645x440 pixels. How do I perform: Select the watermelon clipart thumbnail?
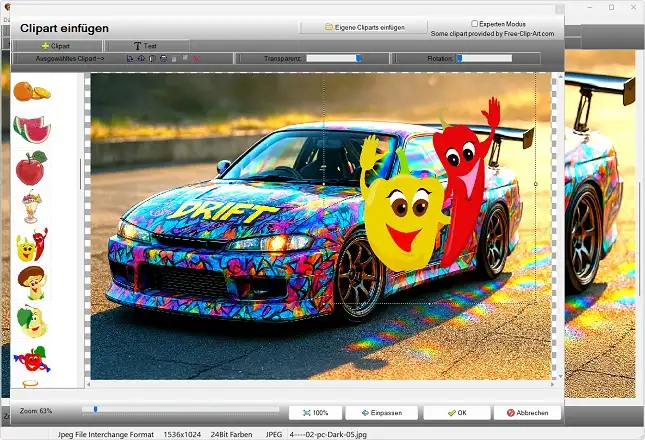click(x=32, y=128)
